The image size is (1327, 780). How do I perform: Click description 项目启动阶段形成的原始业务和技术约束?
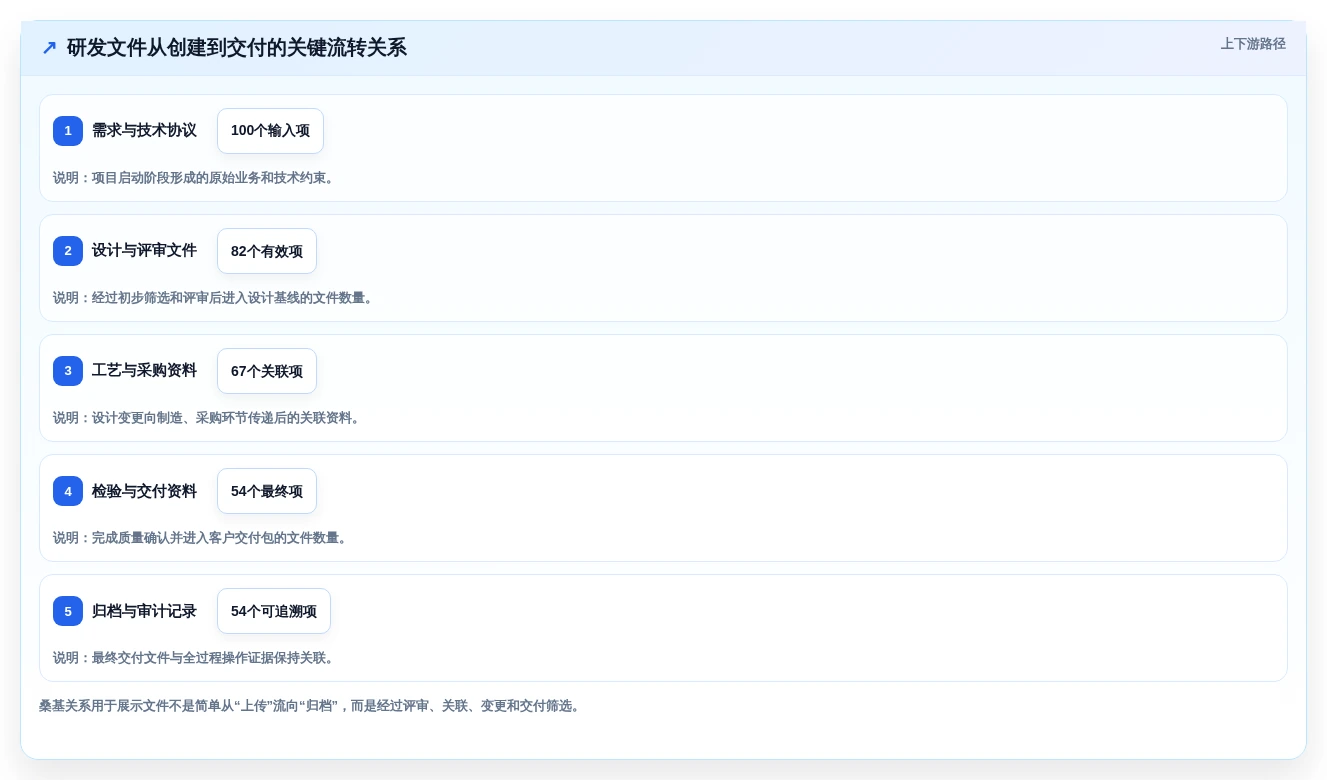click(195, 178)
